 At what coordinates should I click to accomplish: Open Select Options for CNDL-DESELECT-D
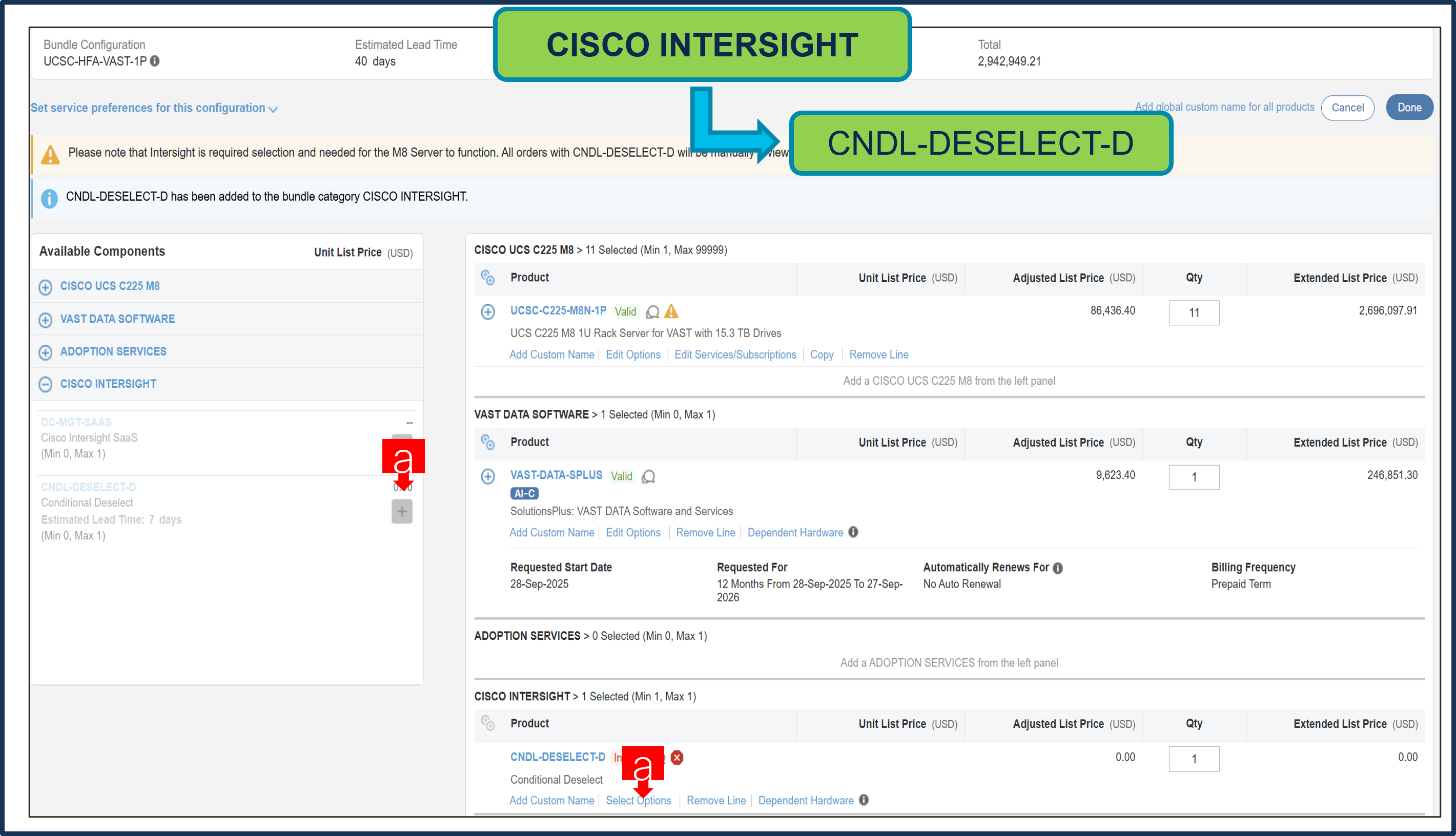[639, 801]
